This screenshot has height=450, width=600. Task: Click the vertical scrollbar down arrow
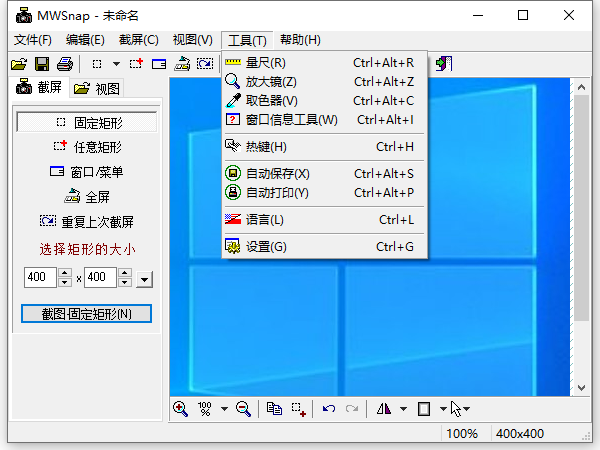[x=582, y=388]
